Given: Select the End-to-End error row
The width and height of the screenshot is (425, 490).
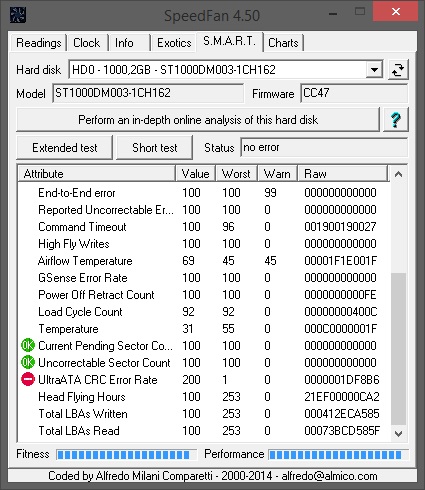Looking at the screenshot, I should point(203,193).
